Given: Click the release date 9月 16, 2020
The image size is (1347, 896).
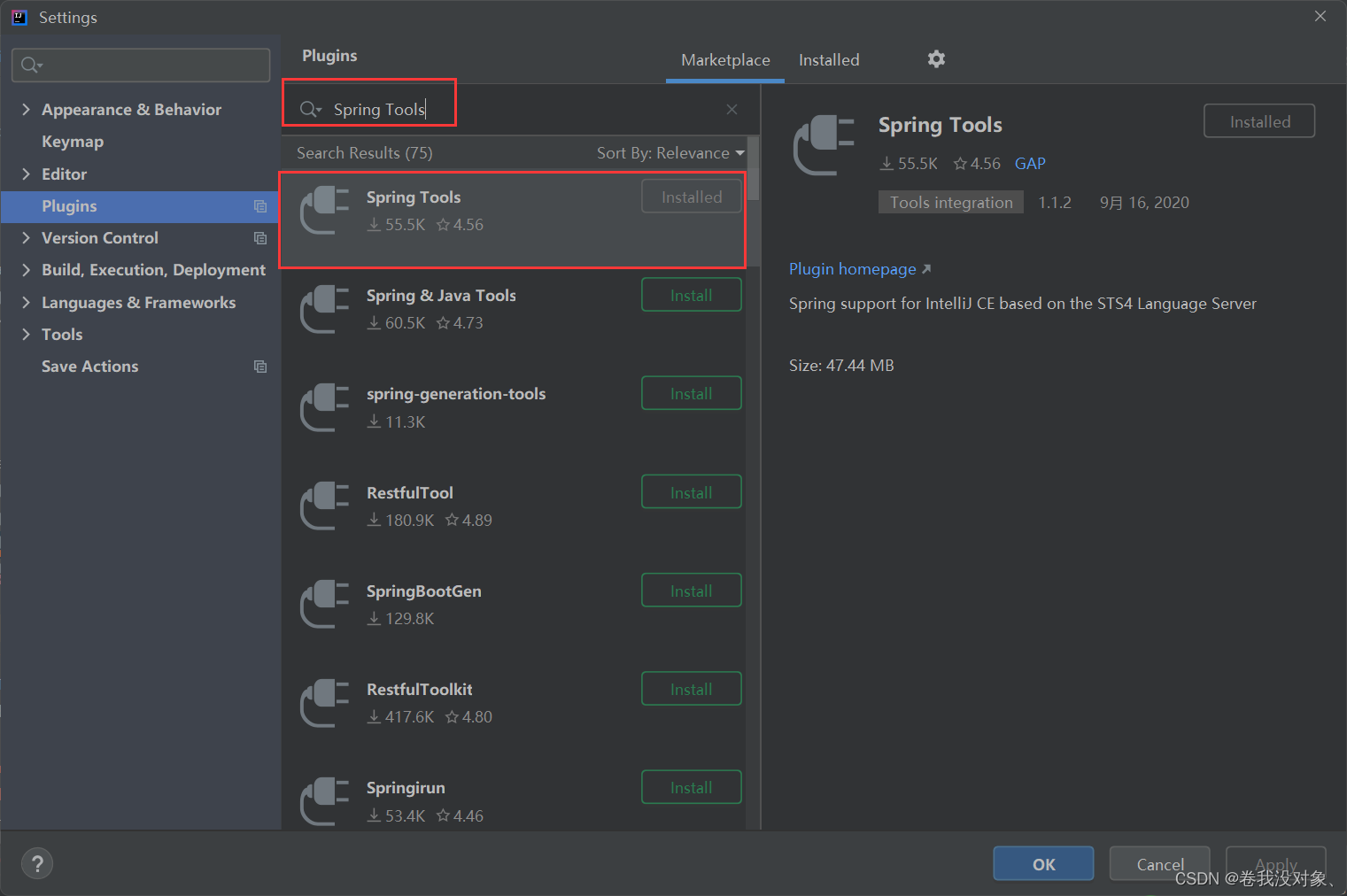Looking at the screenshot, I should [x=1144, y=203].
